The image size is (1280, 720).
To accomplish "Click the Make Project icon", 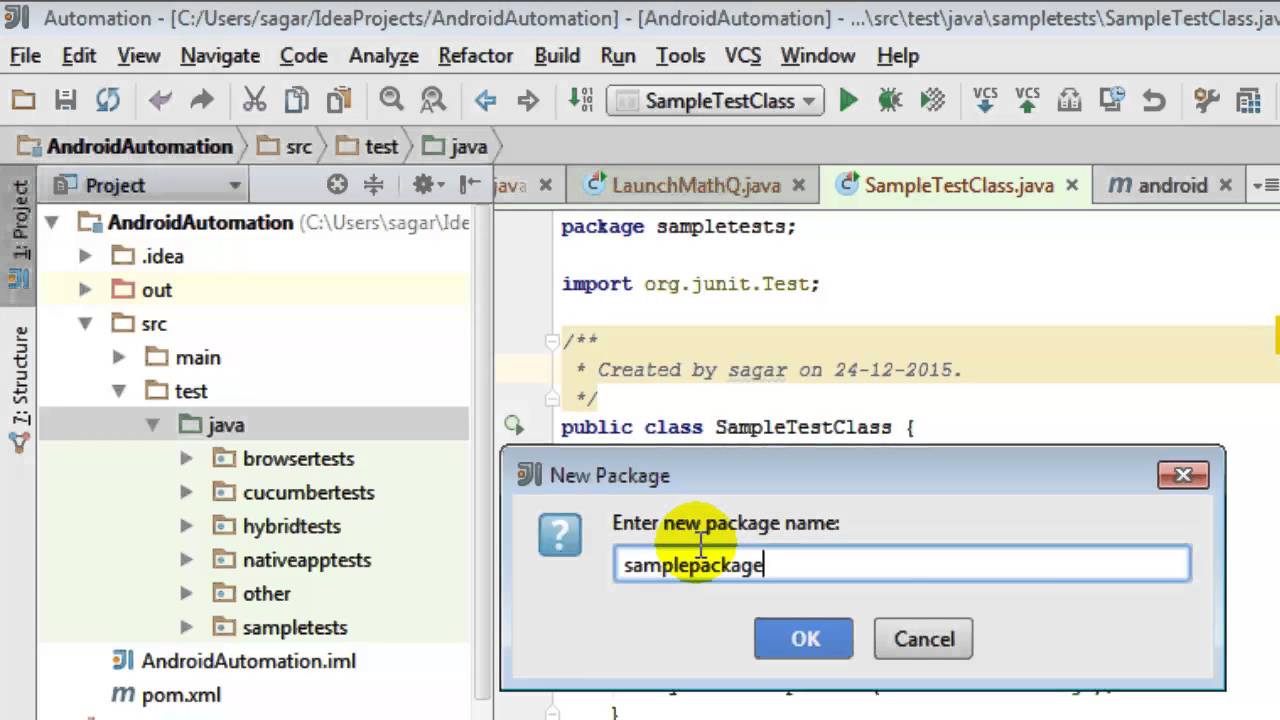I will point(580,100).
